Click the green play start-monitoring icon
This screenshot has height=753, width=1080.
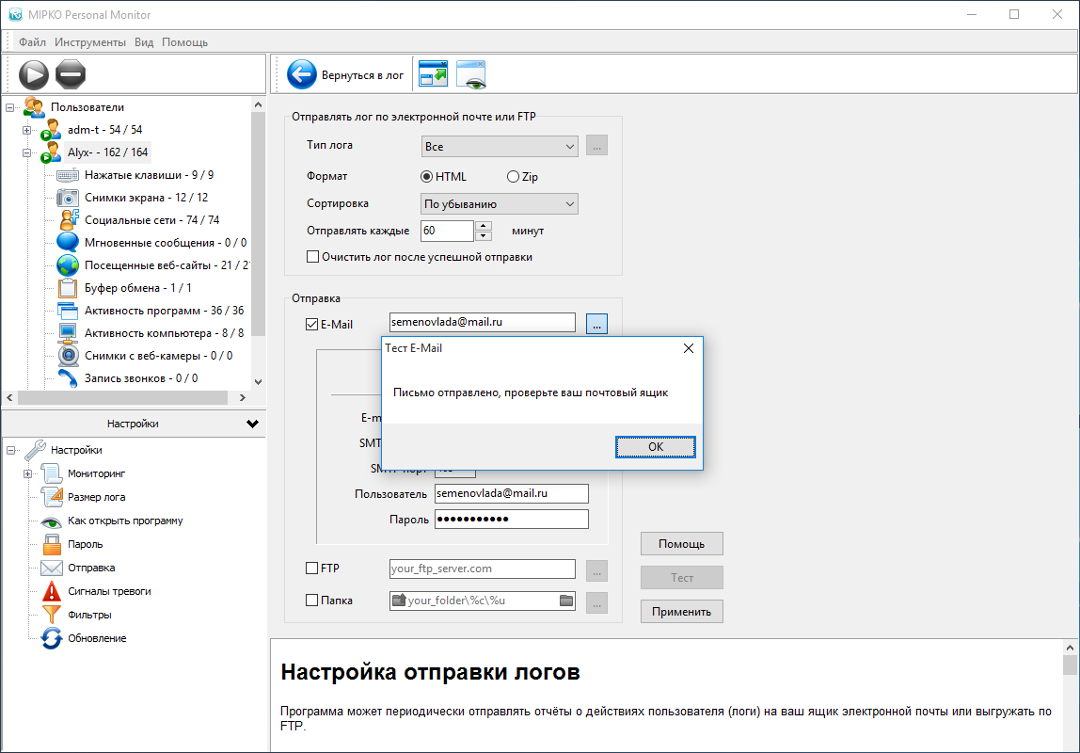coord(33,74)
